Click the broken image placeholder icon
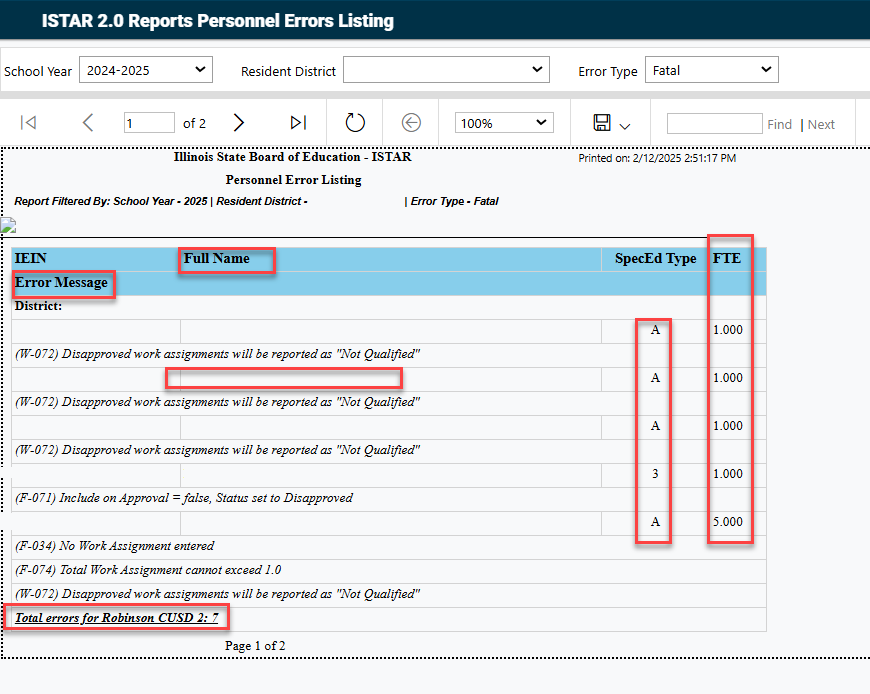 (x=8, y=225)
